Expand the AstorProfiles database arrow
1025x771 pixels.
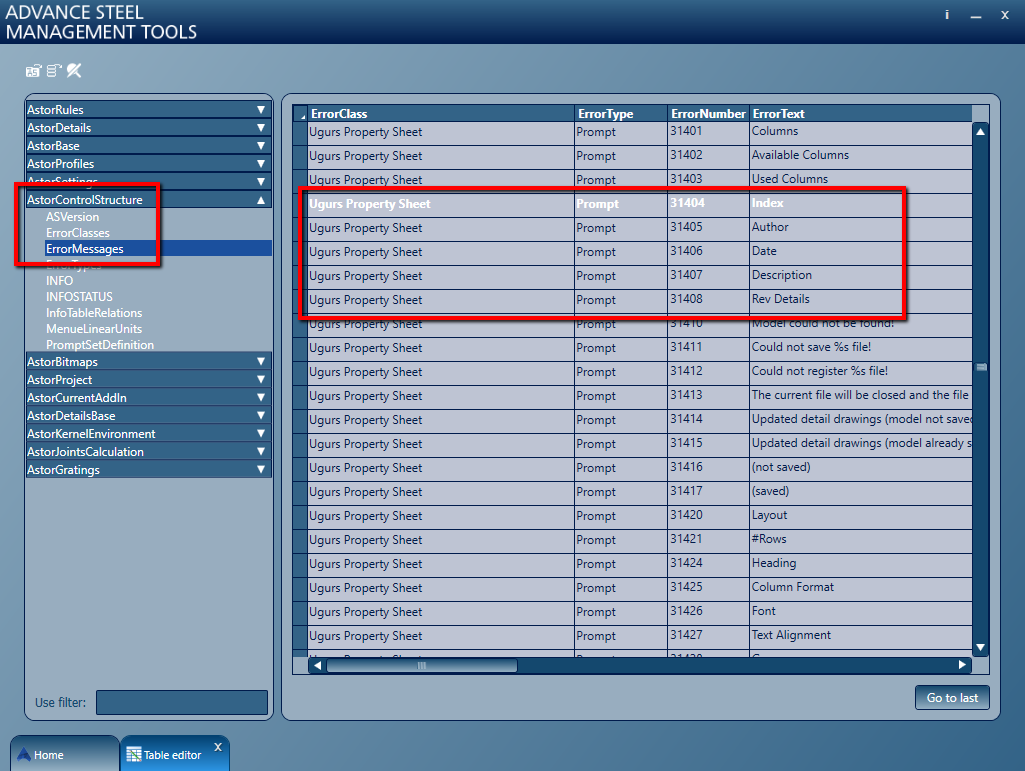click(x=261, y=163)
